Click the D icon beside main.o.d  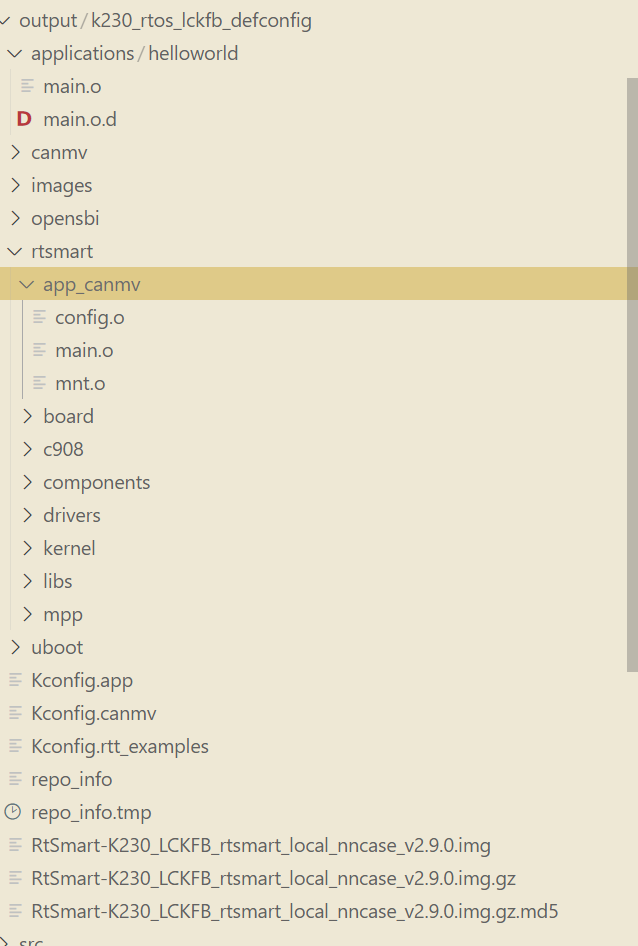click(x=24, y=120)
